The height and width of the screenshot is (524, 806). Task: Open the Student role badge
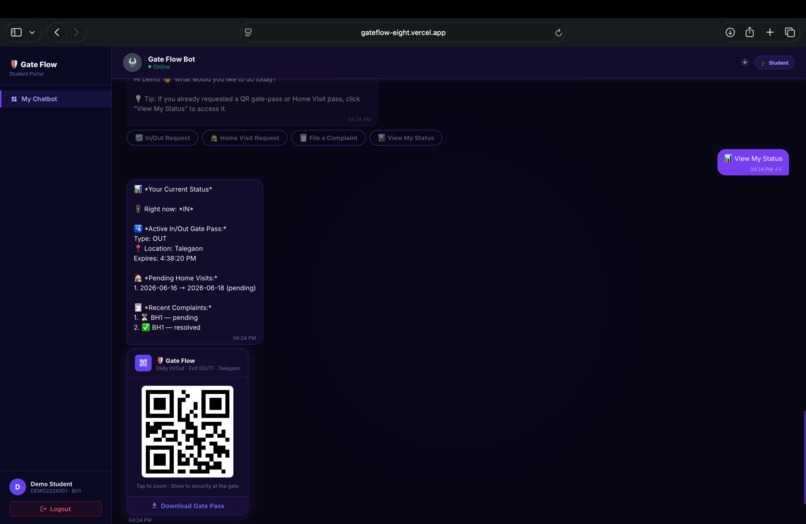point(775,63)
